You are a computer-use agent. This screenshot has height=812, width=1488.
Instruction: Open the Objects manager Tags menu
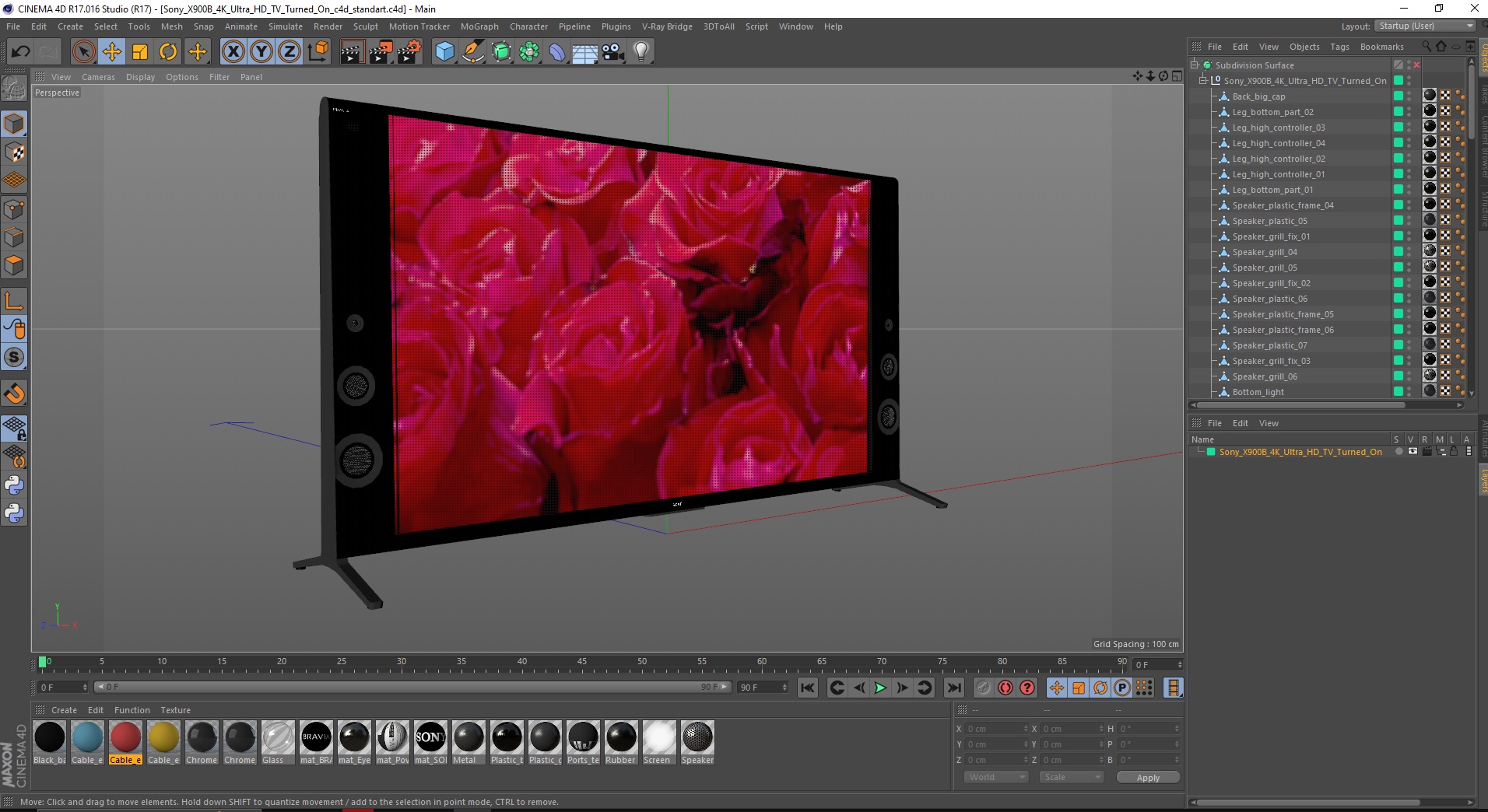pos(1339,47)
